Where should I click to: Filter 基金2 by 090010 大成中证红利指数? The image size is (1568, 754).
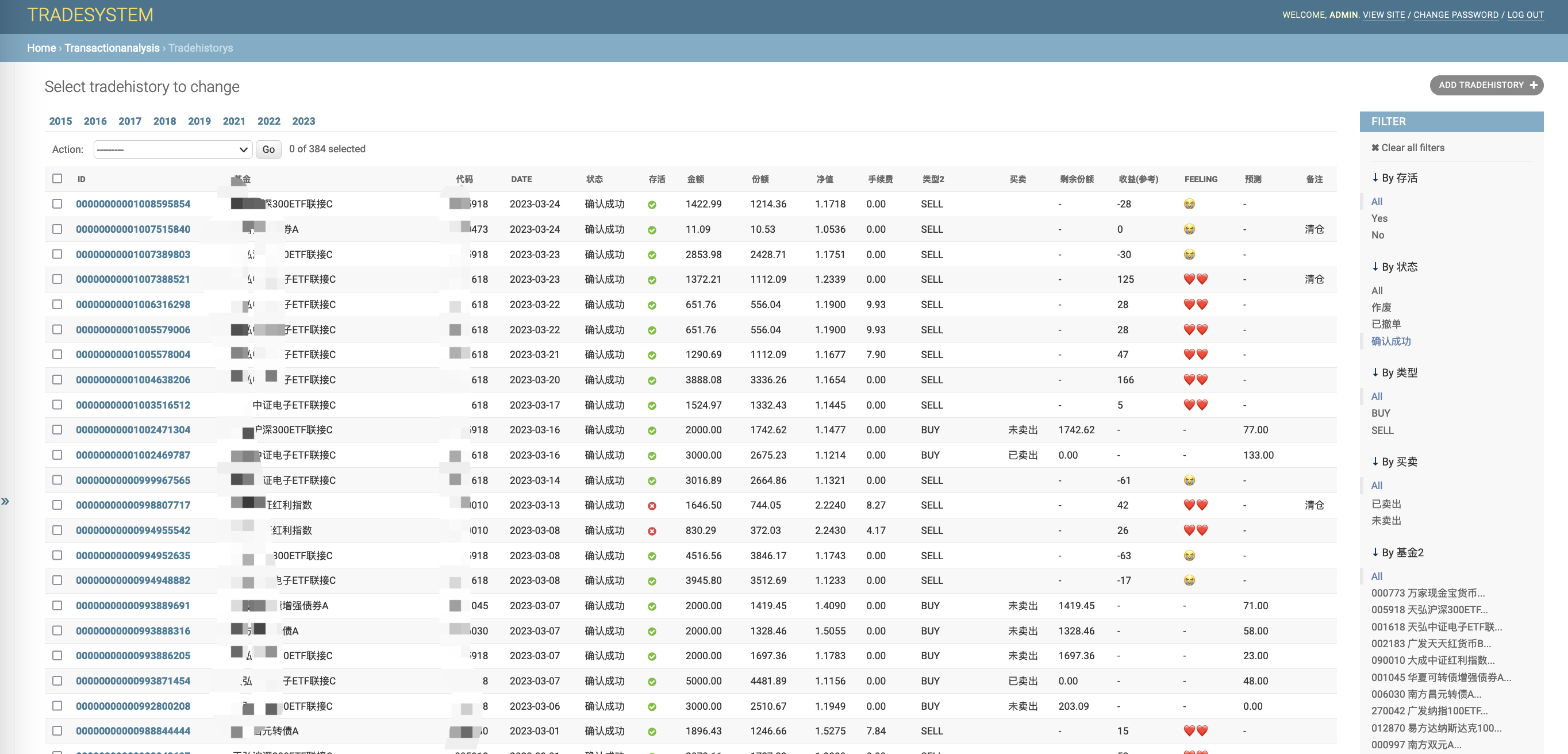pos(1432,660)
